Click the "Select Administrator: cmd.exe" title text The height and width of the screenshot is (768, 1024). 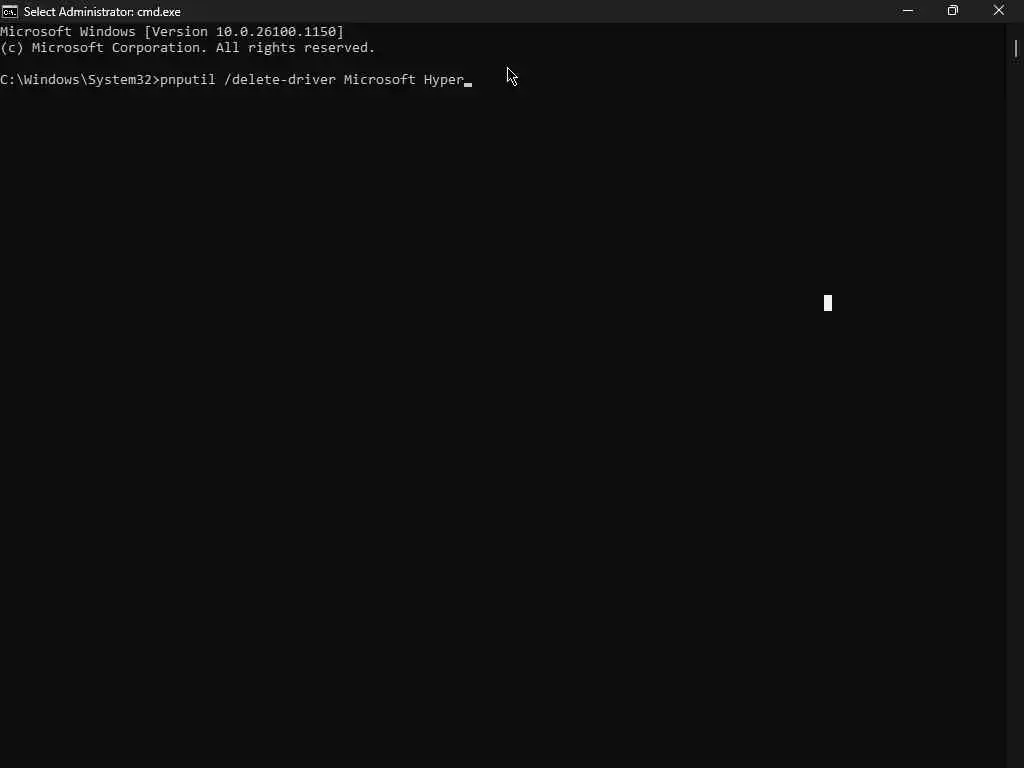(102, 12)
